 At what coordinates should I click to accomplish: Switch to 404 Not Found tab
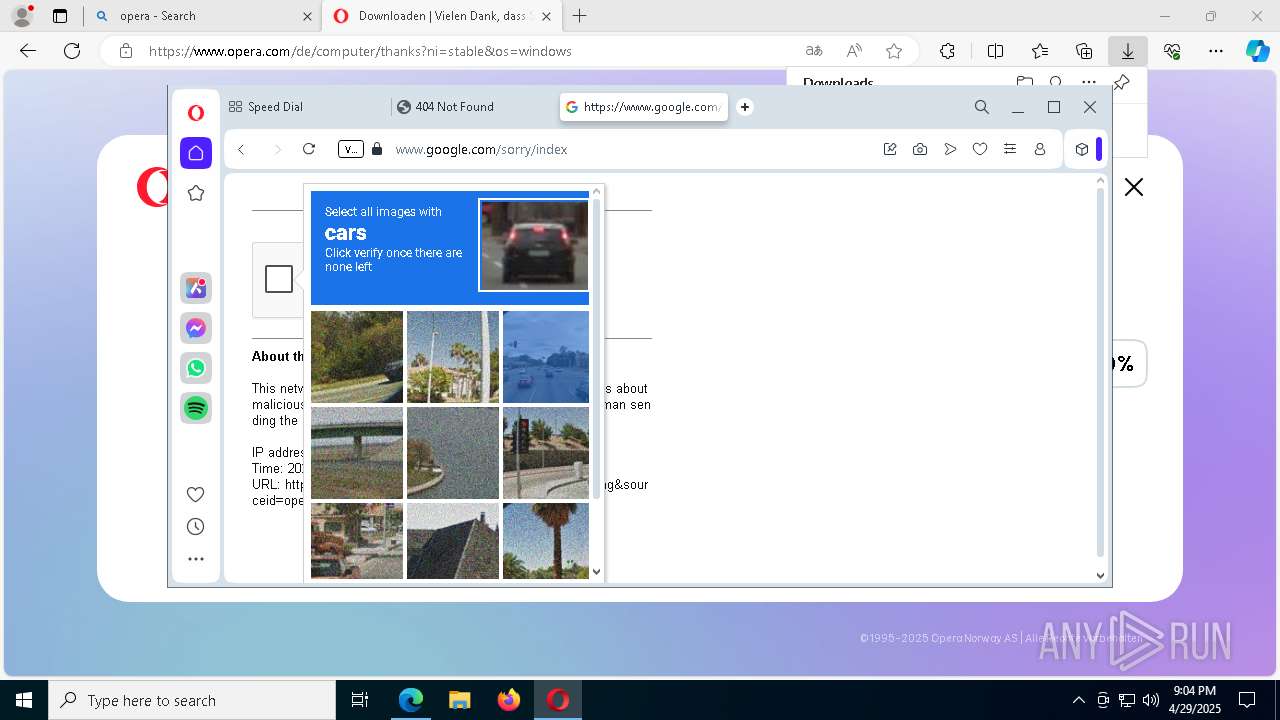coord(472,107)
